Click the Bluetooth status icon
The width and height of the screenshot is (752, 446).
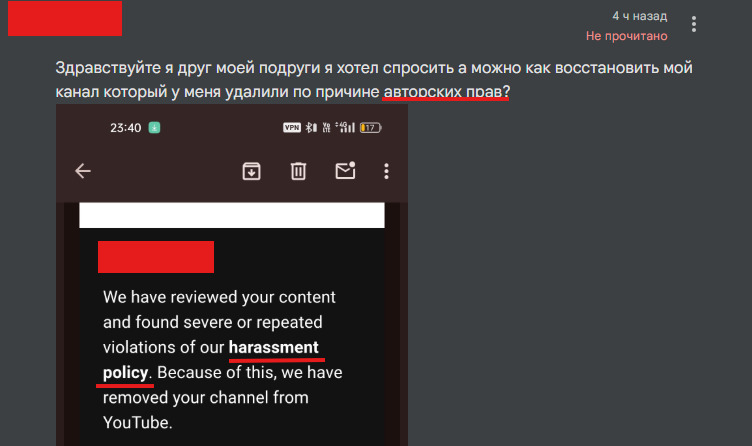pyautogui.click(x=311, y=128)
